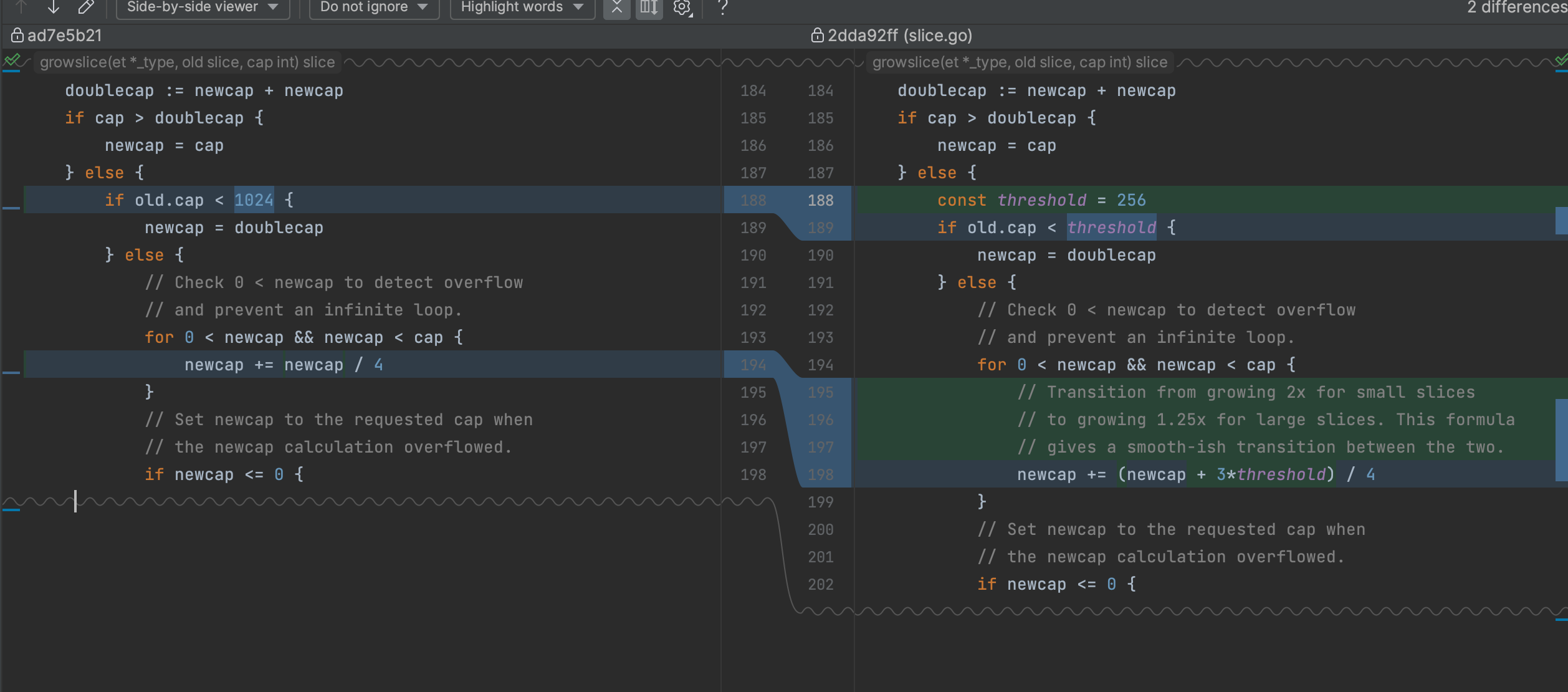Click '// gives a smooth-ish transition' comment
The height and width of the screenshot is (692, 1568).
pyautogui.click(x=1261, y=447)
